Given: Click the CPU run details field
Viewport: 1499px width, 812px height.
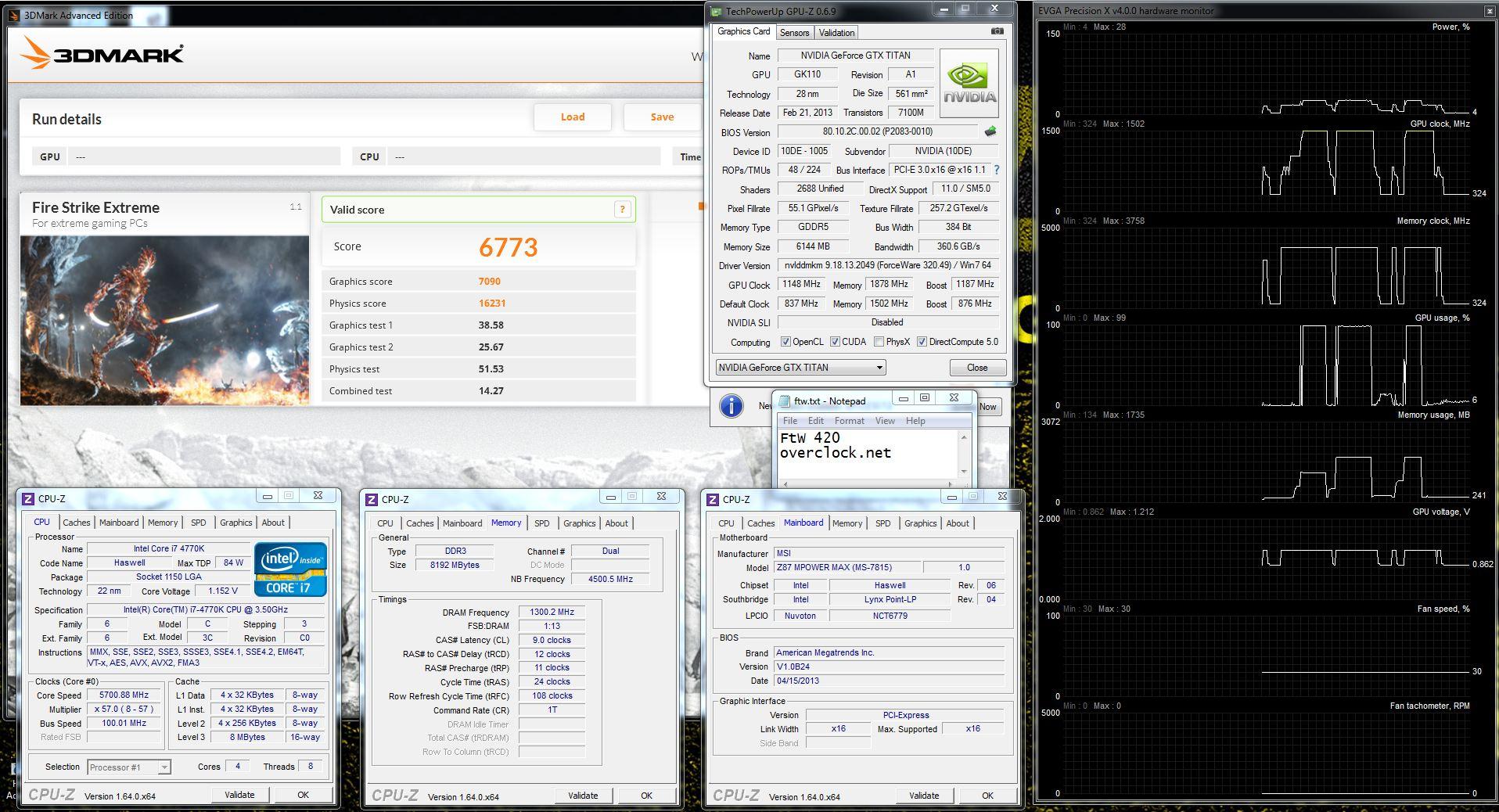Looking at the screenshot, I should (x=524, y=156).
